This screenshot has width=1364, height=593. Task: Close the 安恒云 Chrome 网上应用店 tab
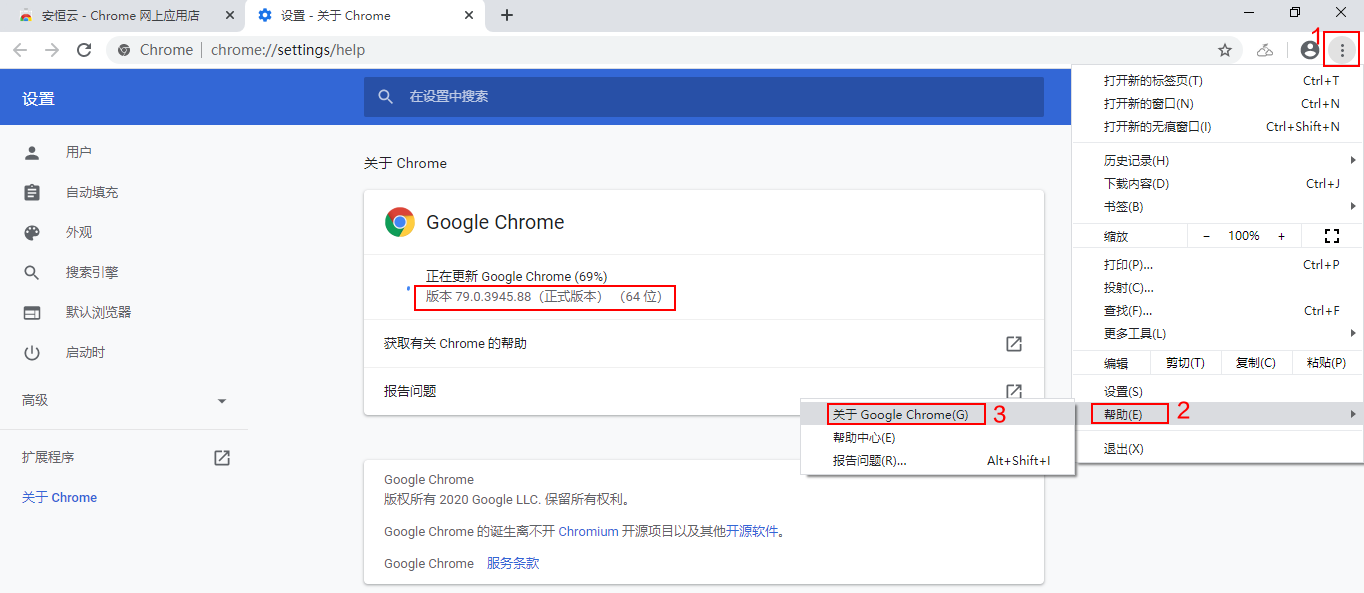tap(229, 15)
